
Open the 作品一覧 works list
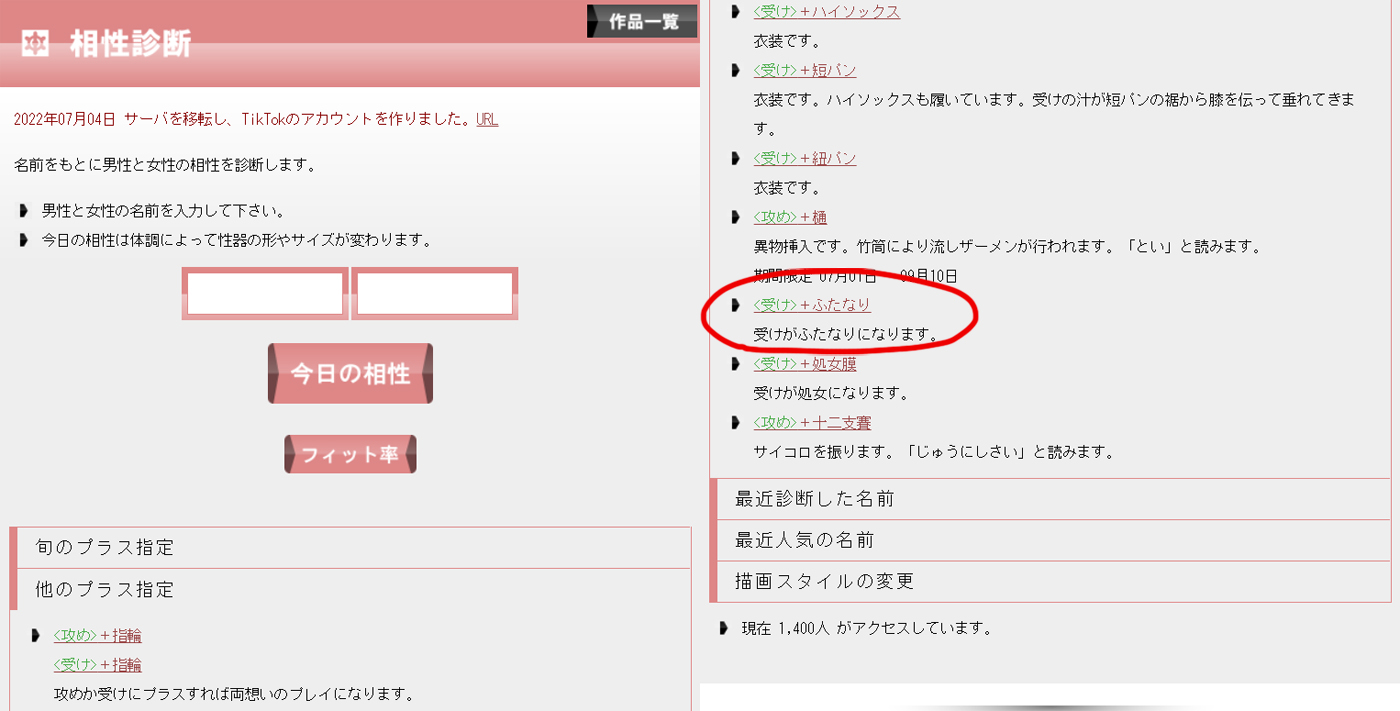tap(642, 21)
